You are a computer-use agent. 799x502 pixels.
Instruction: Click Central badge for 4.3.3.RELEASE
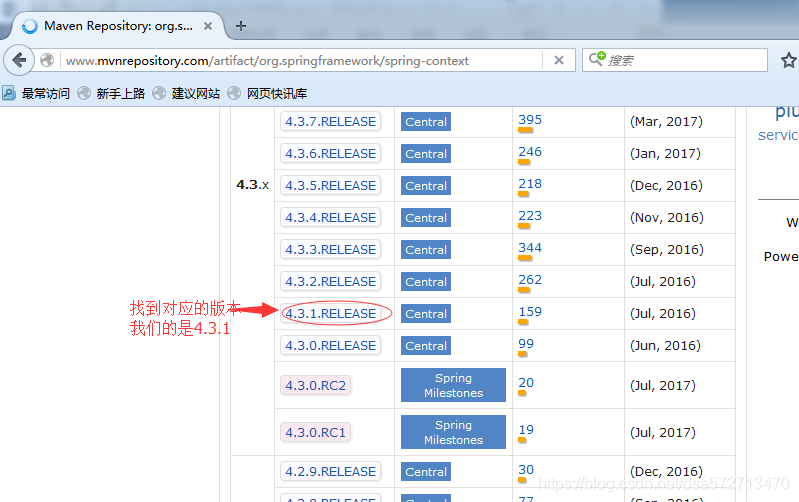click(426, 250)
